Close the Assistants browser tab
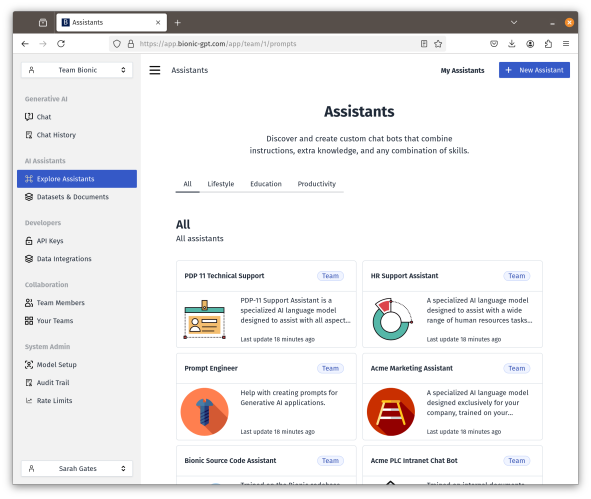Viewport: 591px width, 499px height. [x=158, y=23]
